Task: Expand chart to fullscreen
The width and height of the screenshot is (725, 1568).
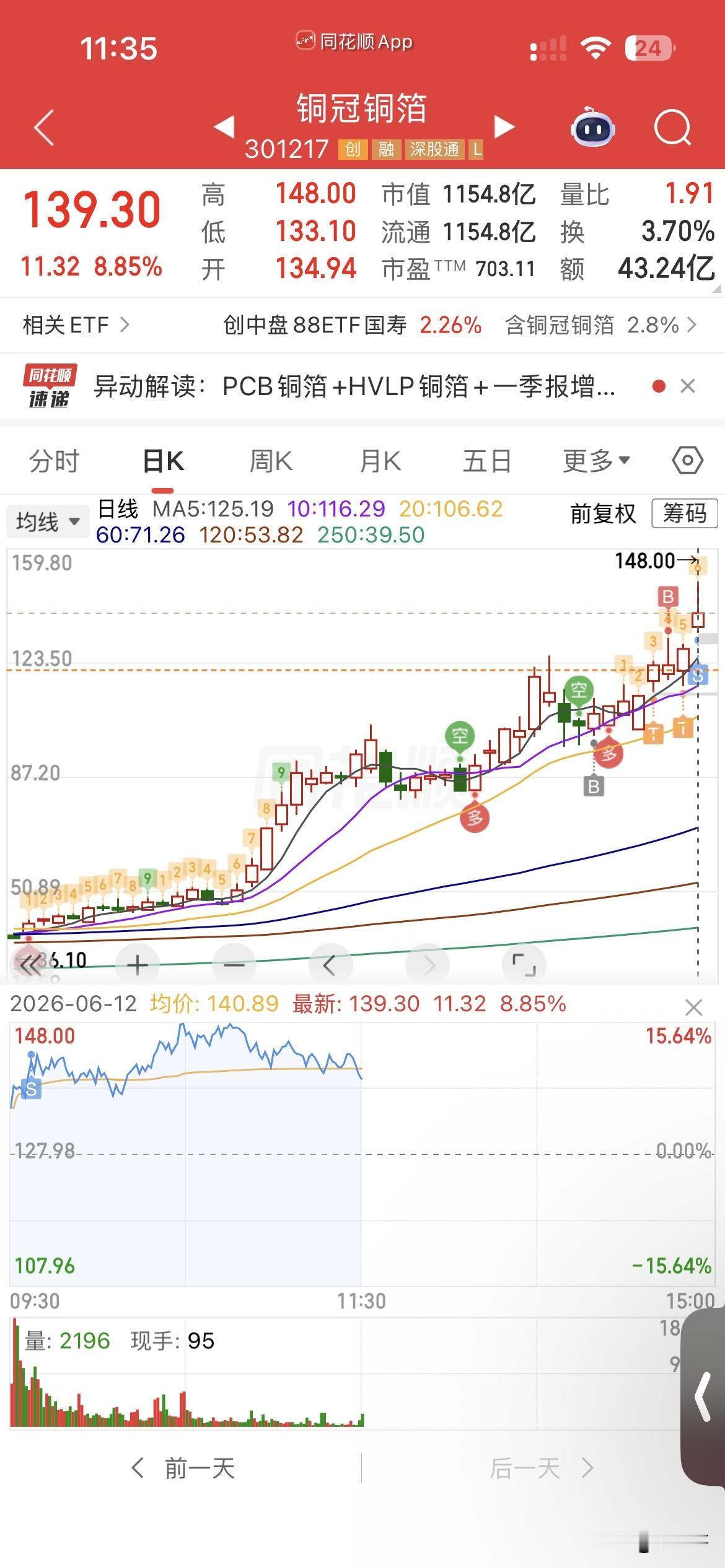Action: [x=524, y=964]
